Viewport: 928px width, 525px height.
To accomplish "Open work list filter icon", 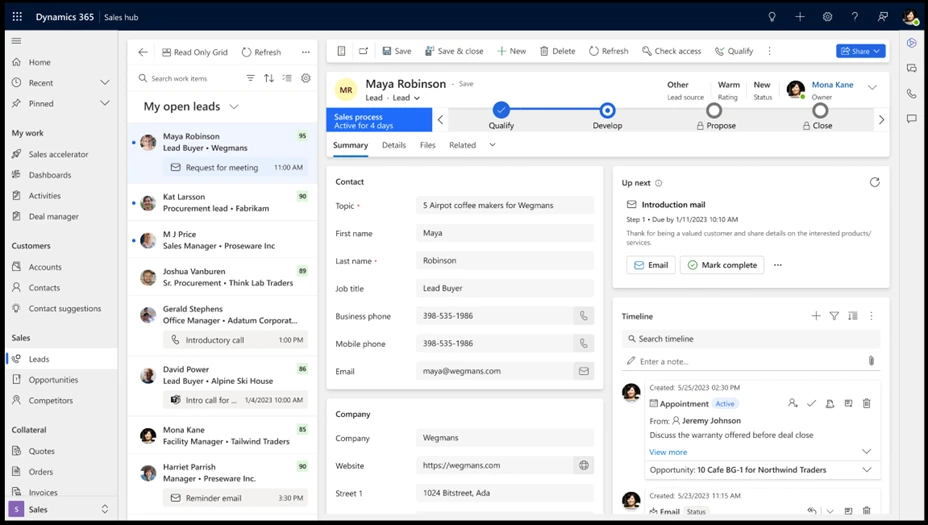I will (250, 78).
